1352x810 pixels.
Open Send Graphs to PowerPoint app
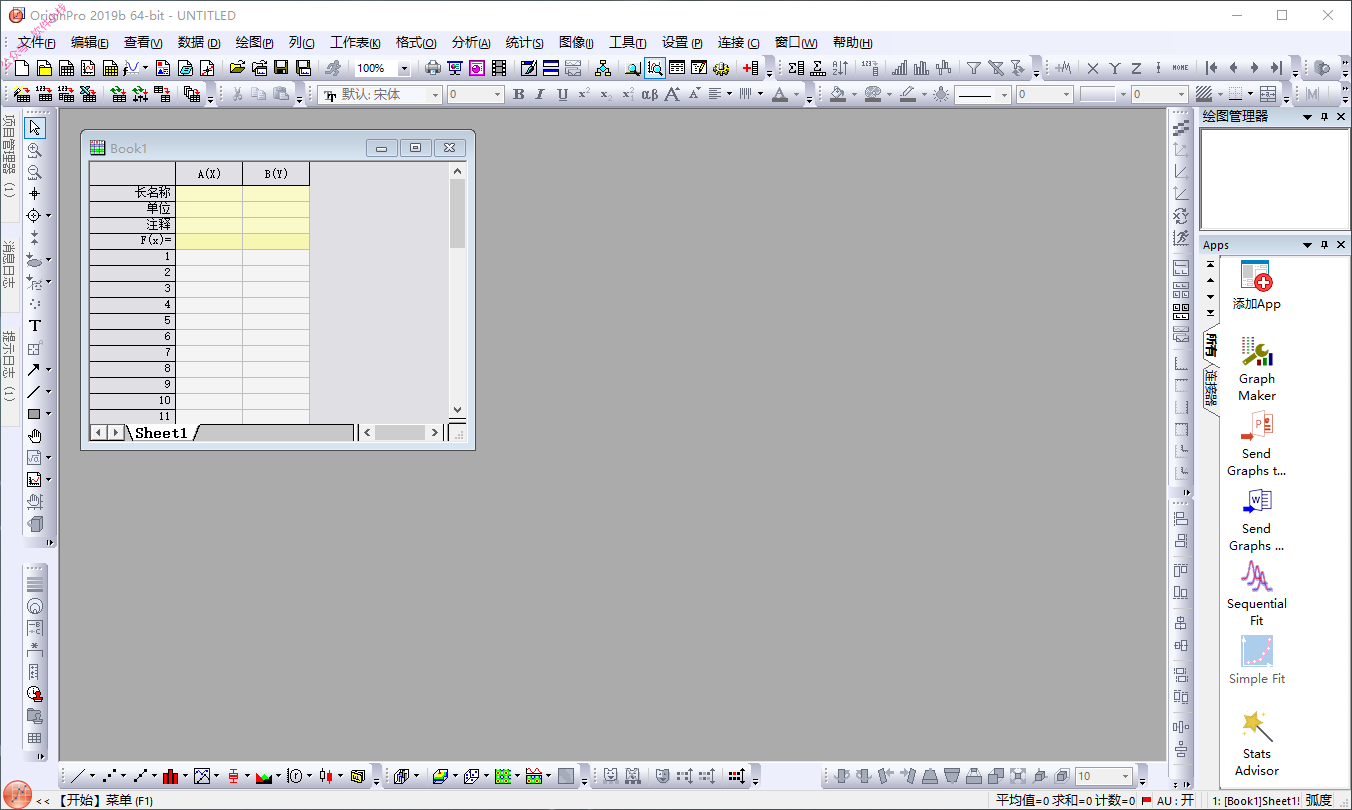coord(1256,444)
